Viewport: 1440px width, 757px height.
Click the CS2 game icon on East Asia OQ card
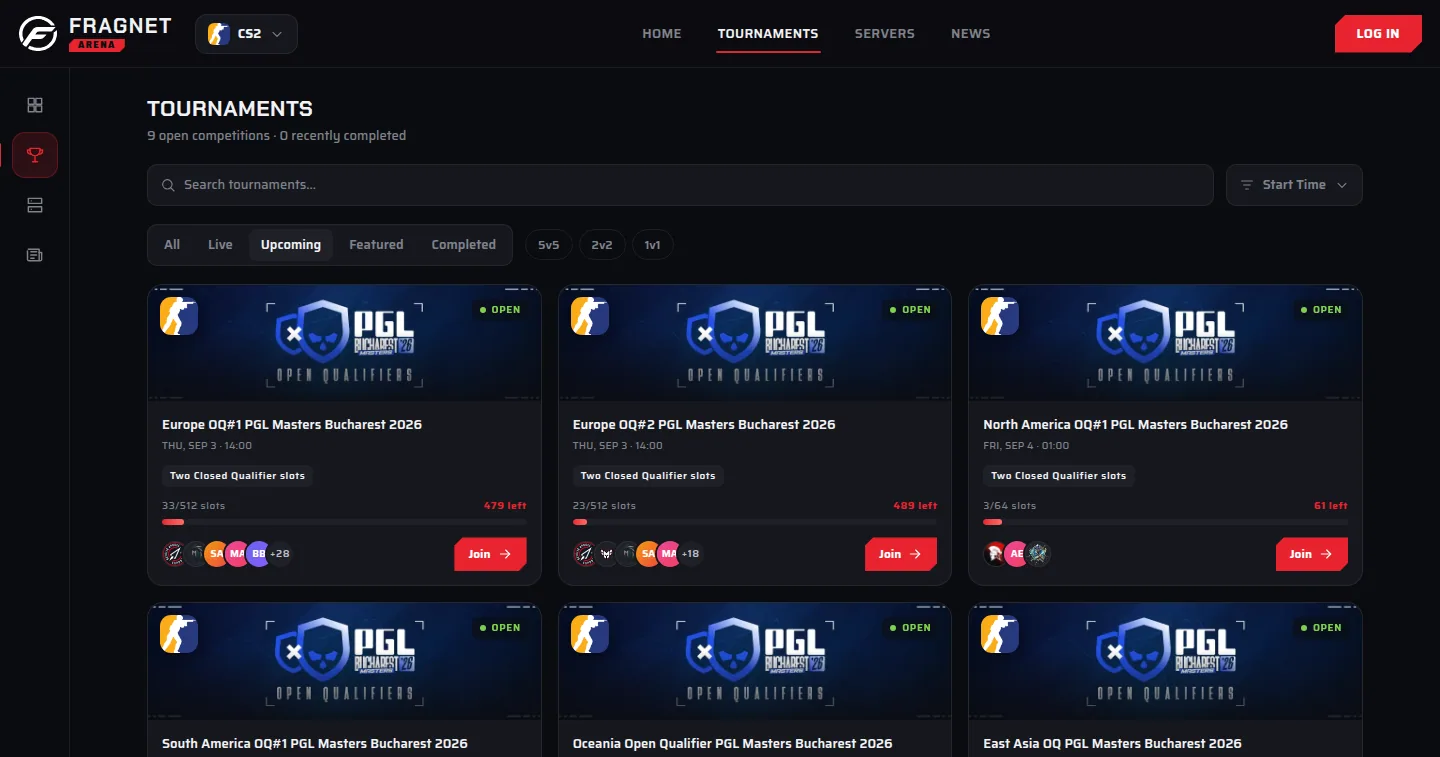click(1000, 634)
